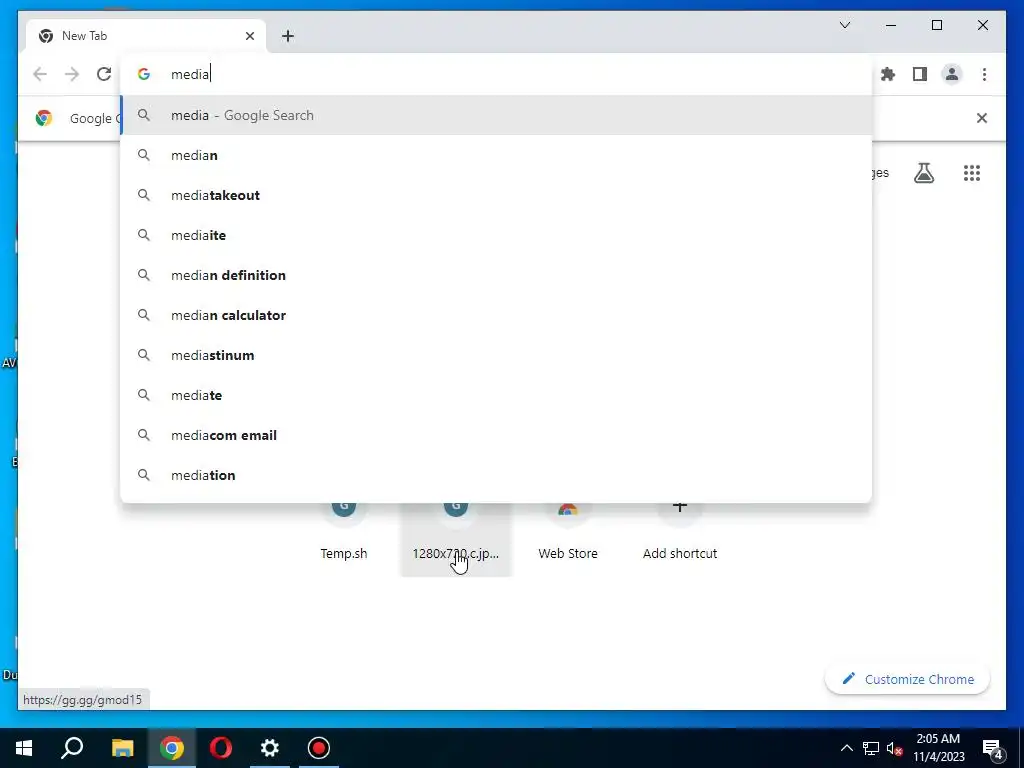Dismiss the Google Chrome info bar
Viewport: 1024px width, 768px height.
pos(981,118)
